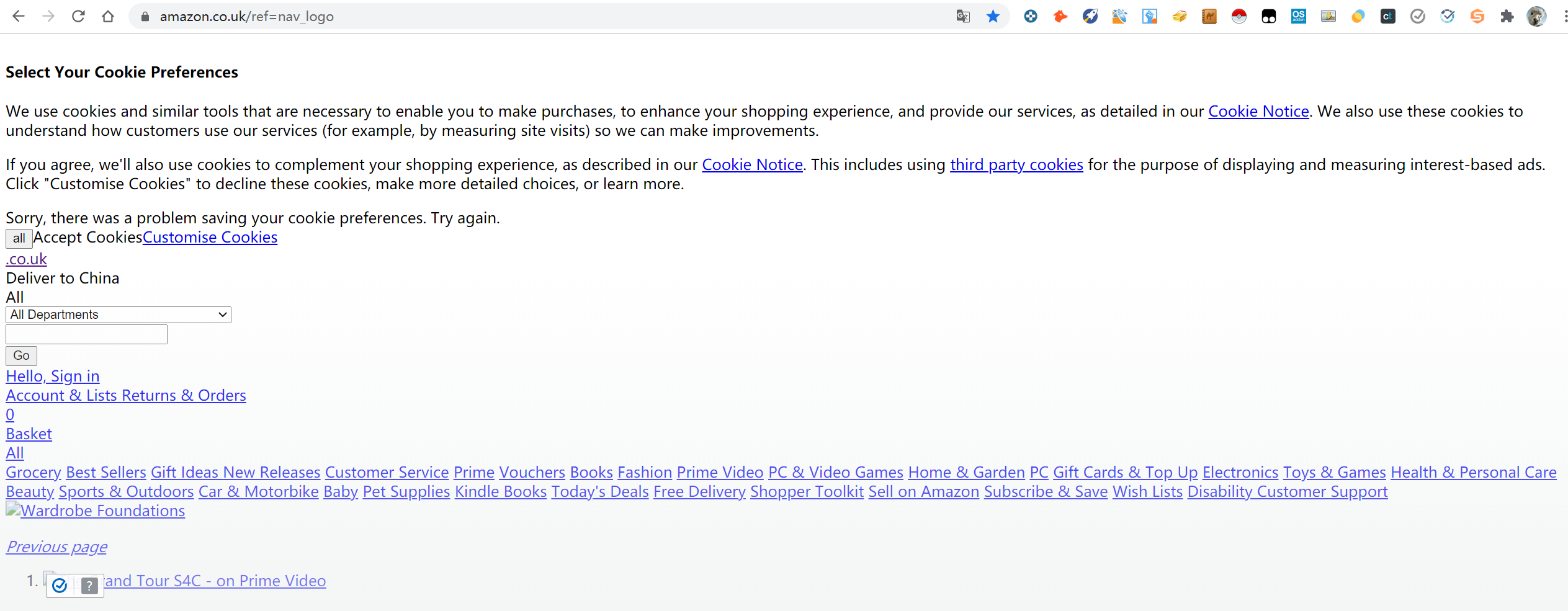Image resolution: width=1568 pixels, height=611 pixels.
Task: Open the orange fox extension icon
Action: pyautogui.click(x=1060, y=17)
